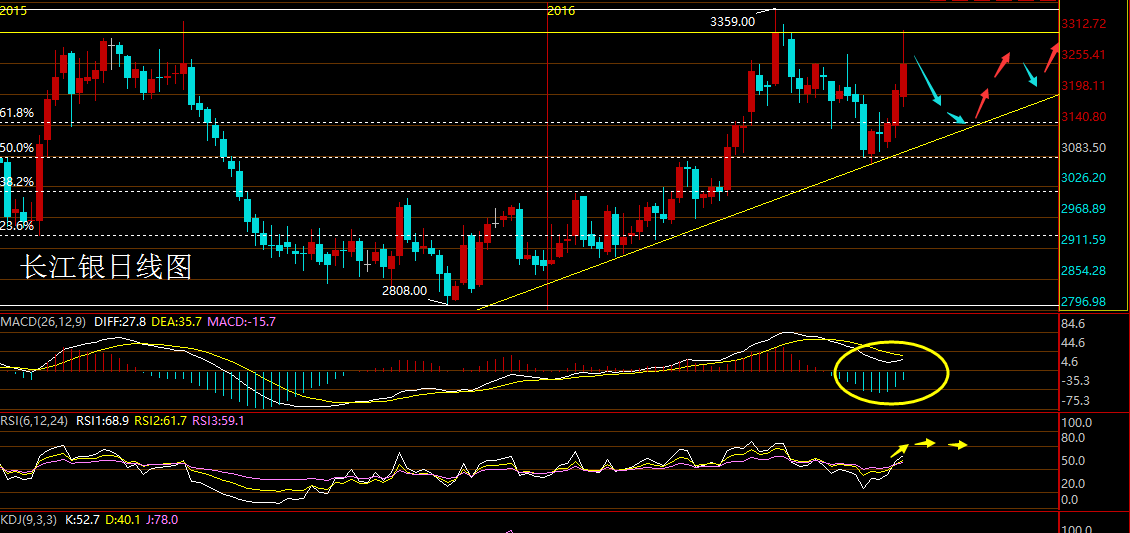Viewport: 1130px width, 533px height.
Task: Click the 3312.72 price axis value
Action: [1086, 24]
